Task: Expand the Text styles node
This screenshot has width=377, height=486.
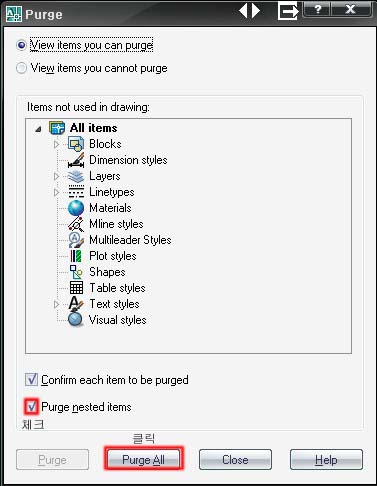Action: [56, 304]
